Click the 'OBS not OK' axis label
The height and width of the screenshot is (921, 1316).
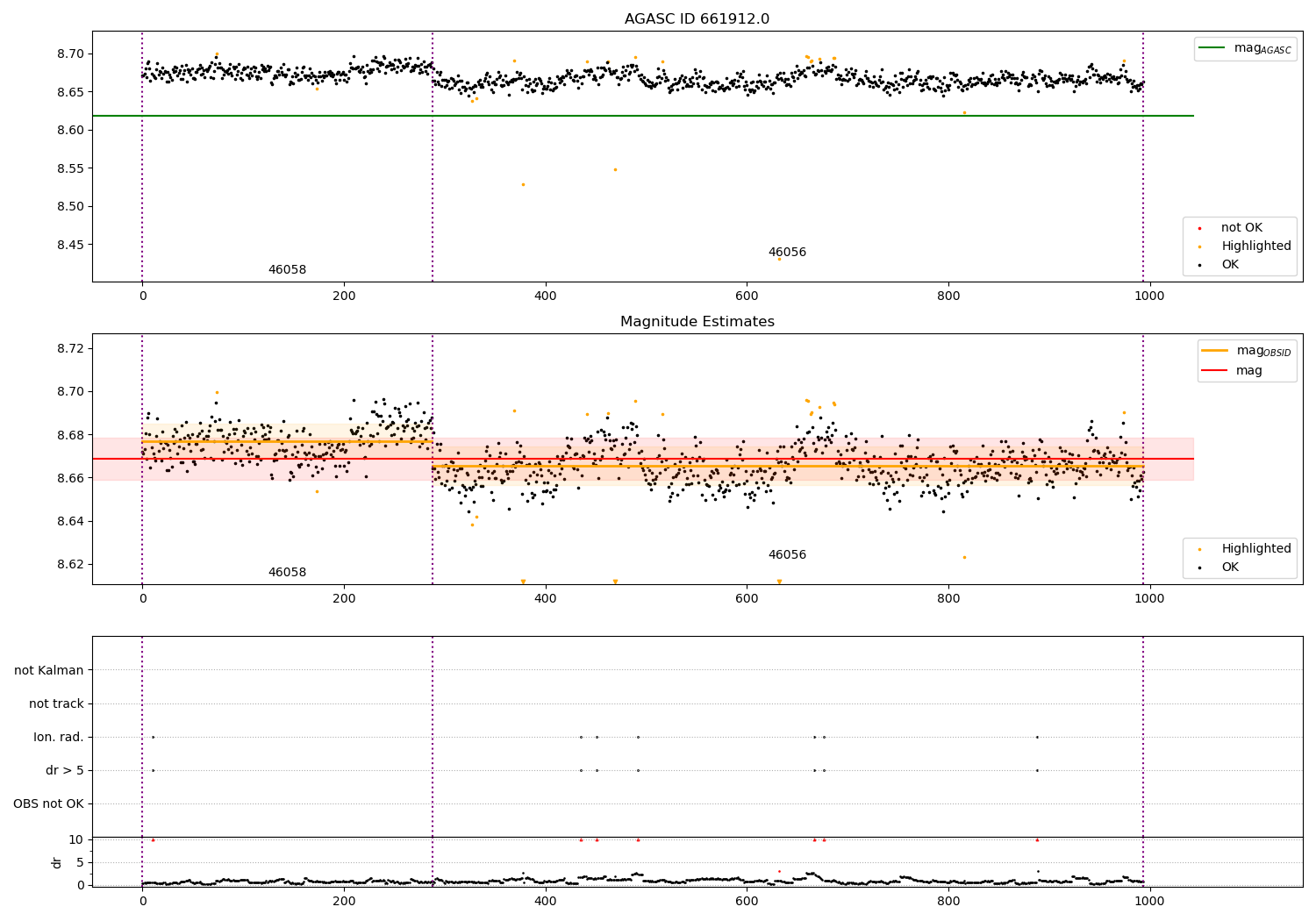48,804
